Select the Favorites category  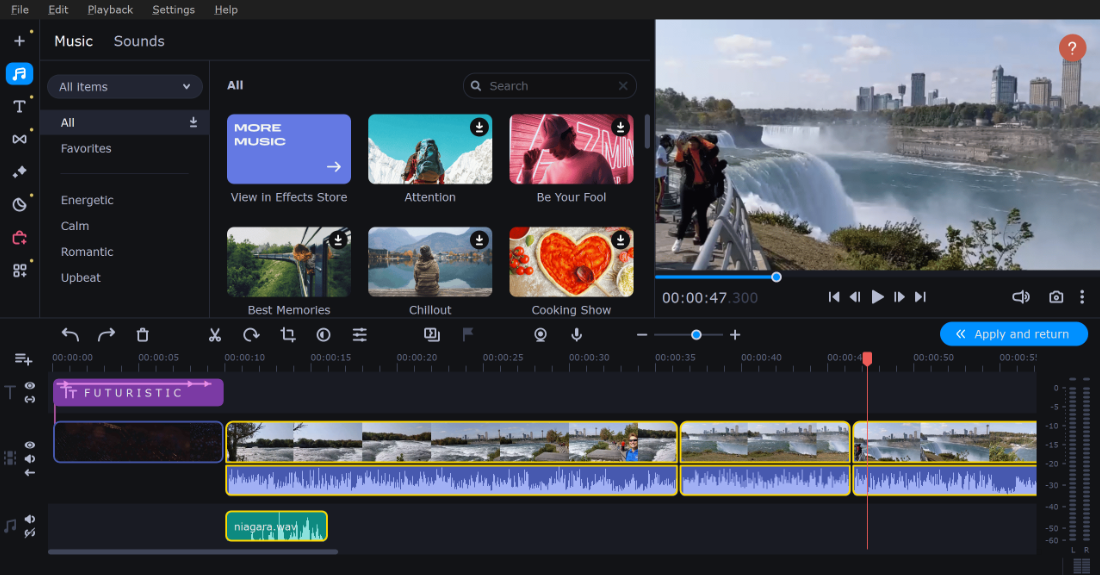click(x=86, y=149)
